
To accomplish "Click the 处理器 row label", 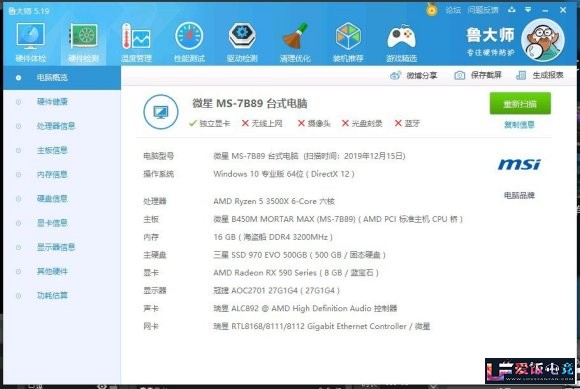I will 155,201.
